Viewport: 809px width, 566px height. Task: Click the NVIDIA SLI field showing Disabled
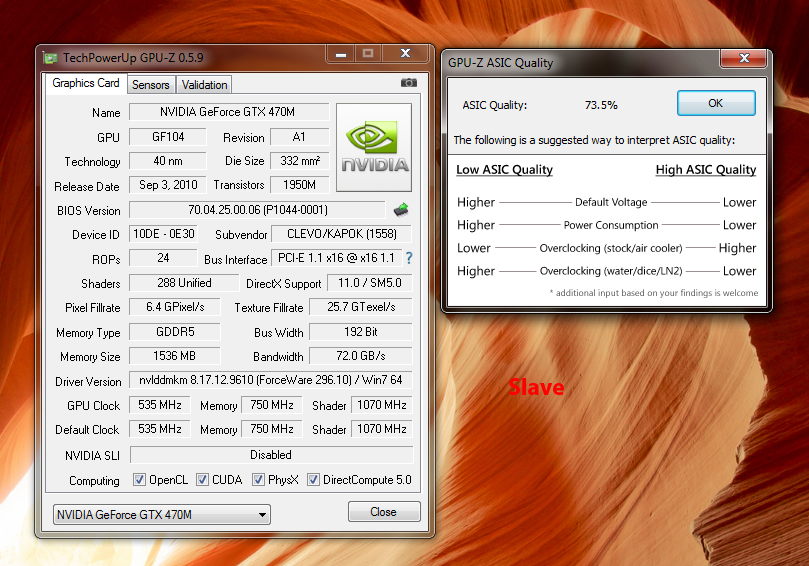271,455
